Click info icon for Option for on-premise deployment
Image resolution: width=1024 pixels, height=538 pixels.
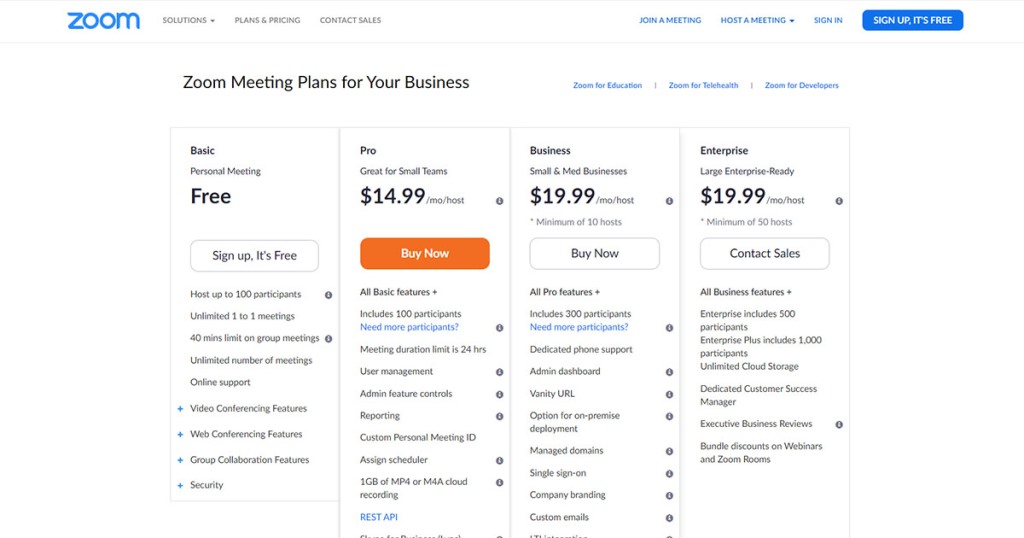point(669,417)
